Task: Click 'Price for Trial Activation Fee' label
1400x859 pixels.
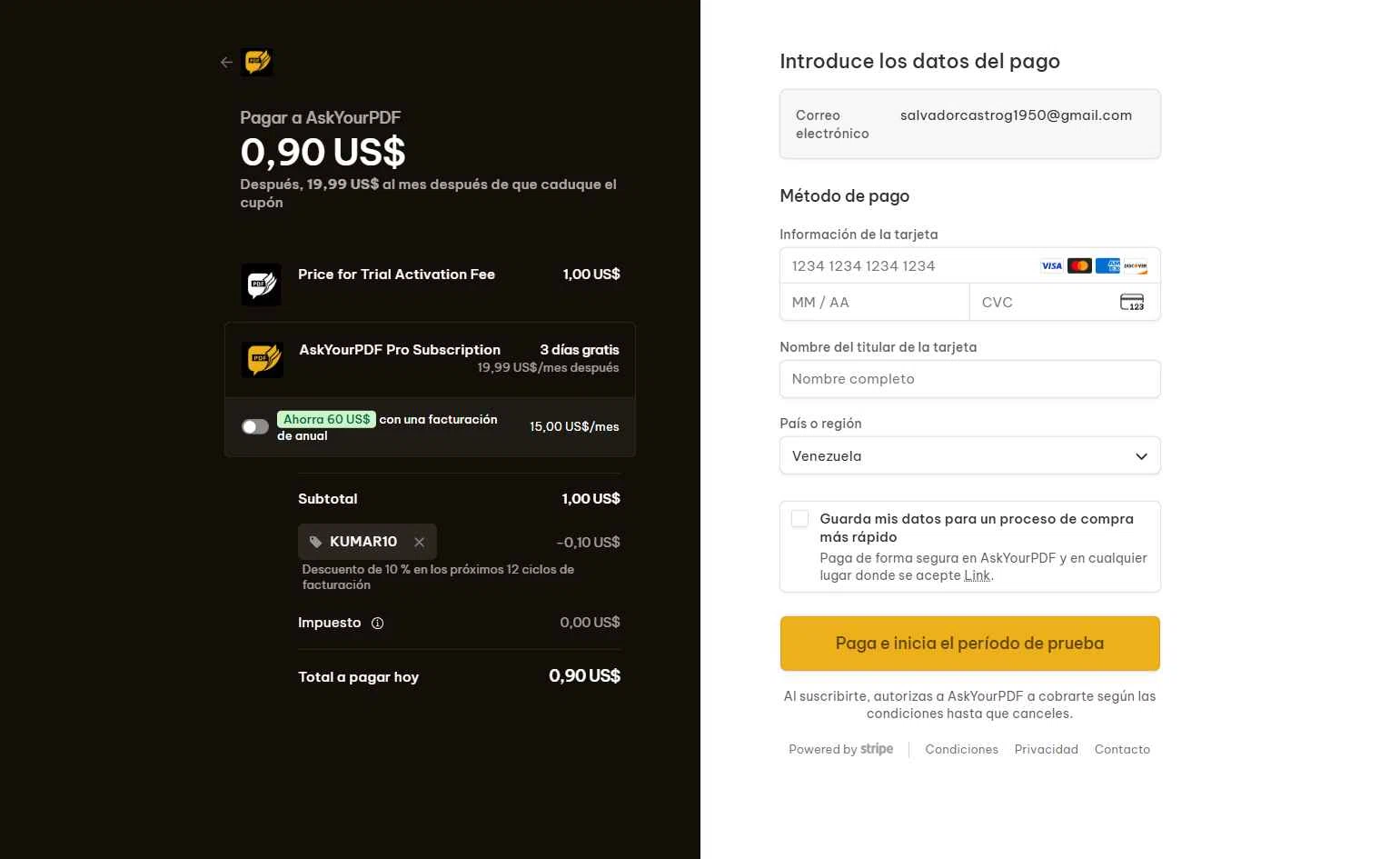Action: [x=396, y=275]
